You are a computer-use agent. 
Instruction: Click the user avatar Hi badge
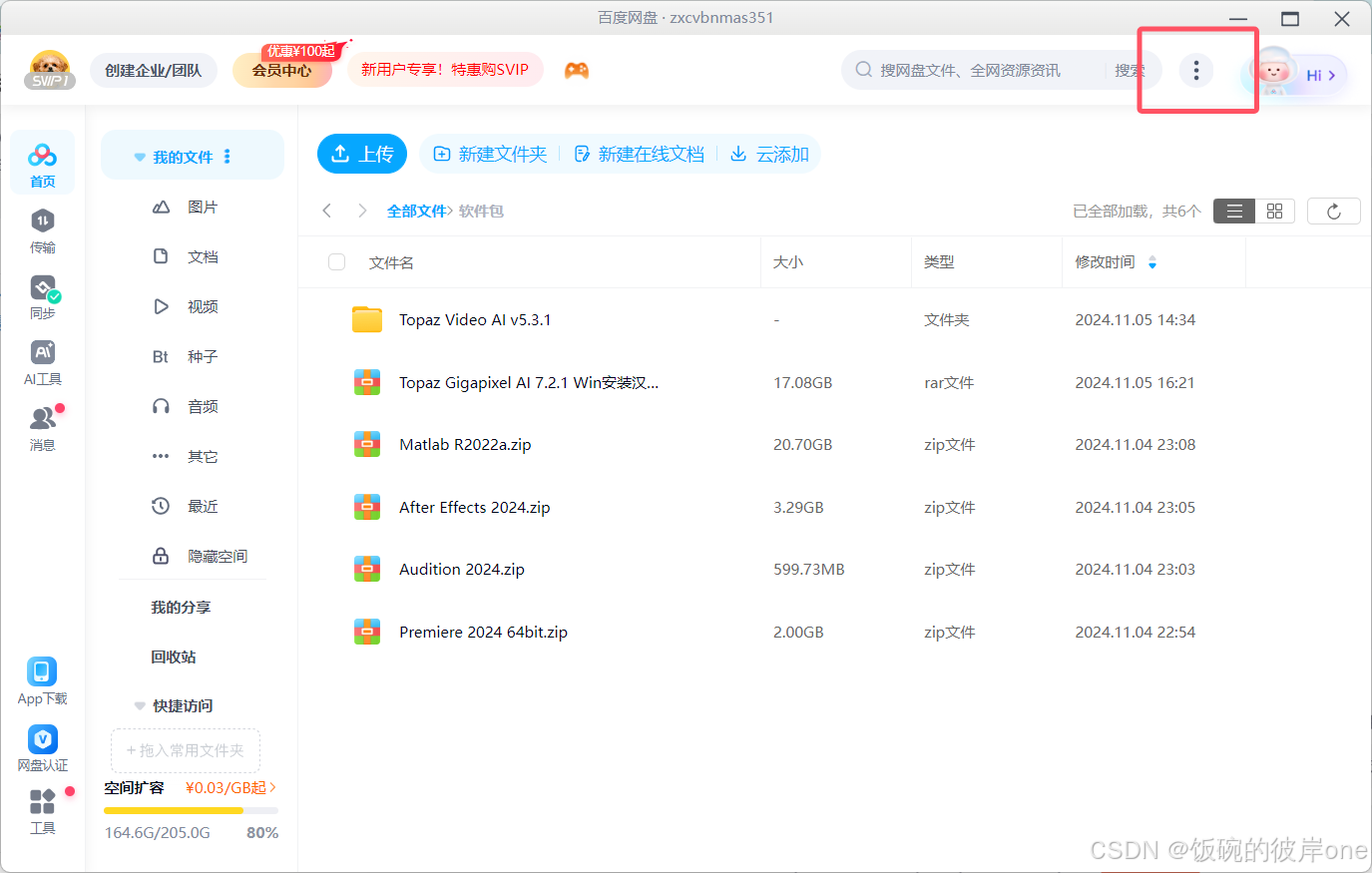[x=1298, y=73]
